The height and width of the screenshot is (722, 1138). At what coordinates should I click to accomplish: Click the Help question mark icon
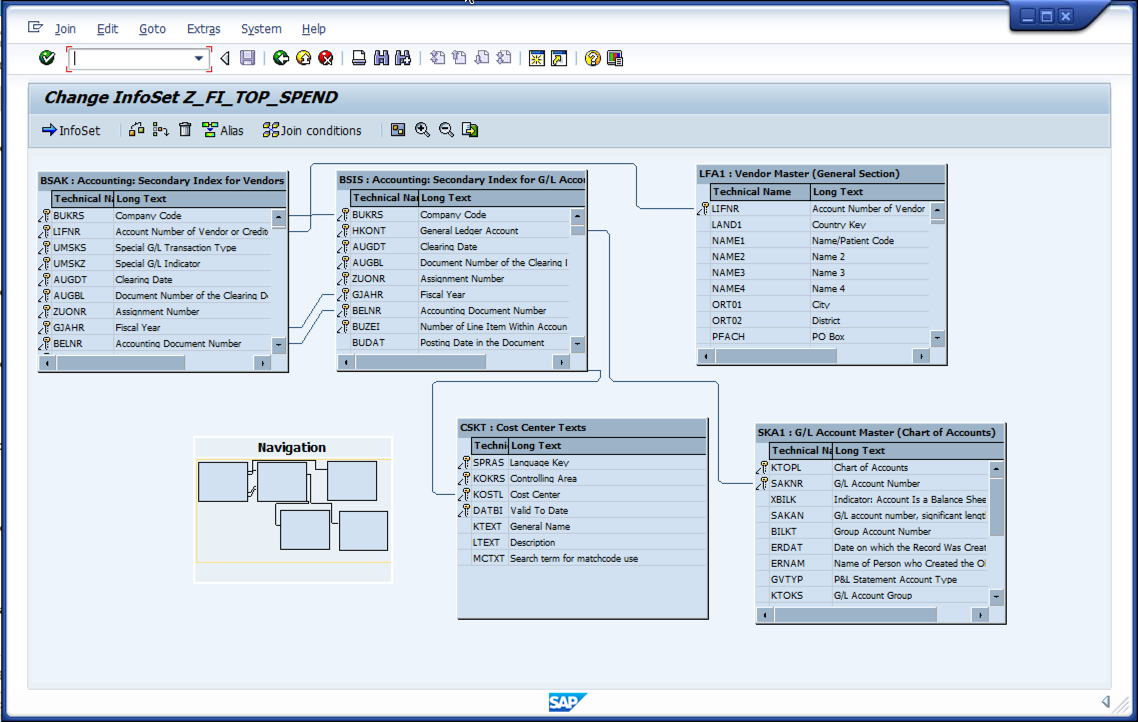click(x=592, y=58)
